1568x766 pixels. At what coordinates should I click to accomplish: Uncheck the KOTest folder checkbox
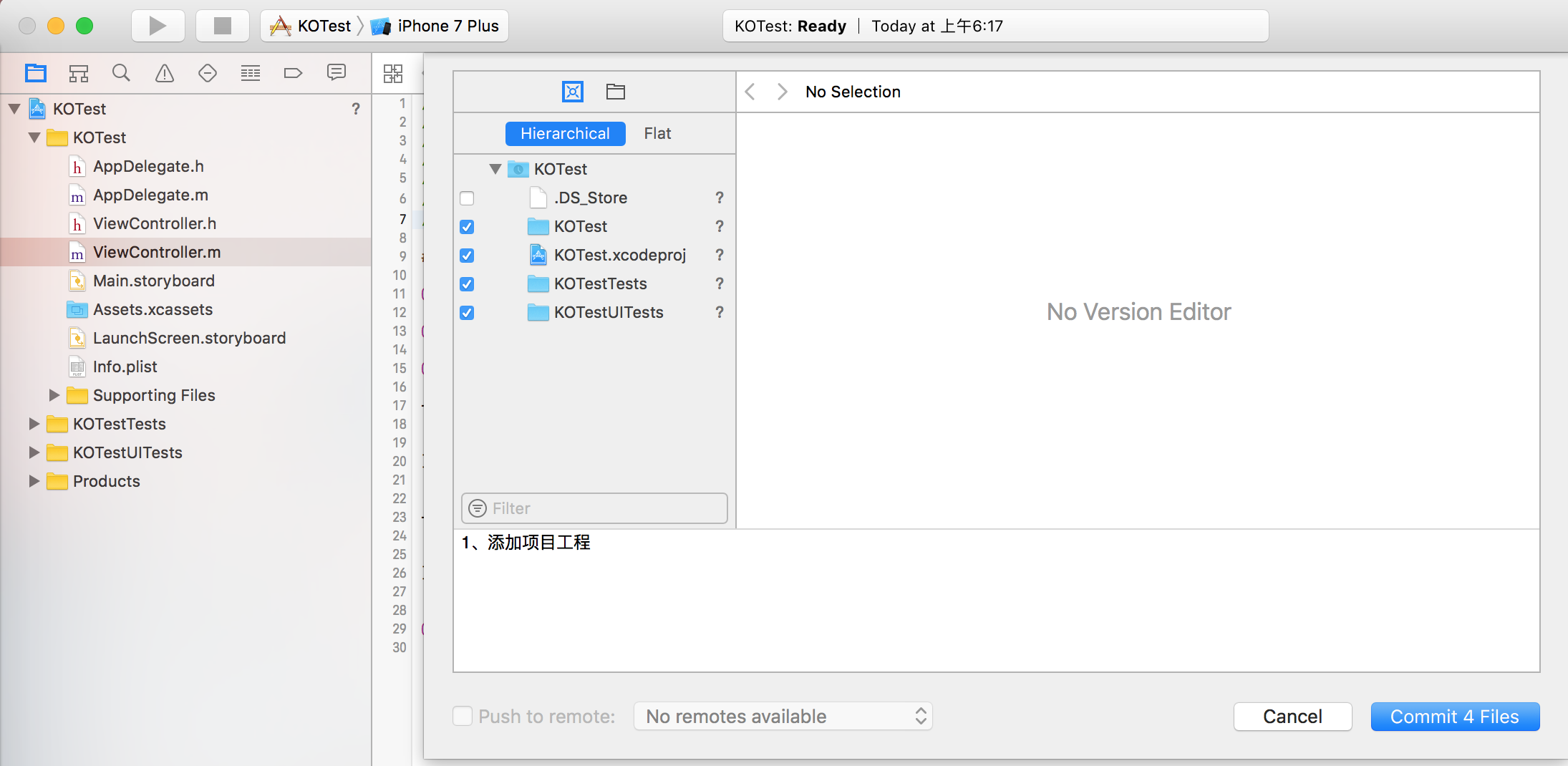(467, 227)
